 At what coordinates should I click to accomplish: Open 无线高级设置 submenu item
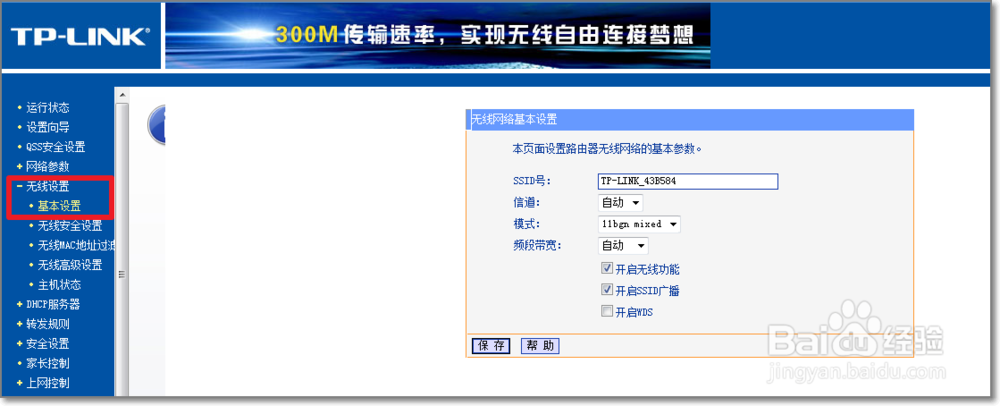pyautogui.click(x=70, y=265)
